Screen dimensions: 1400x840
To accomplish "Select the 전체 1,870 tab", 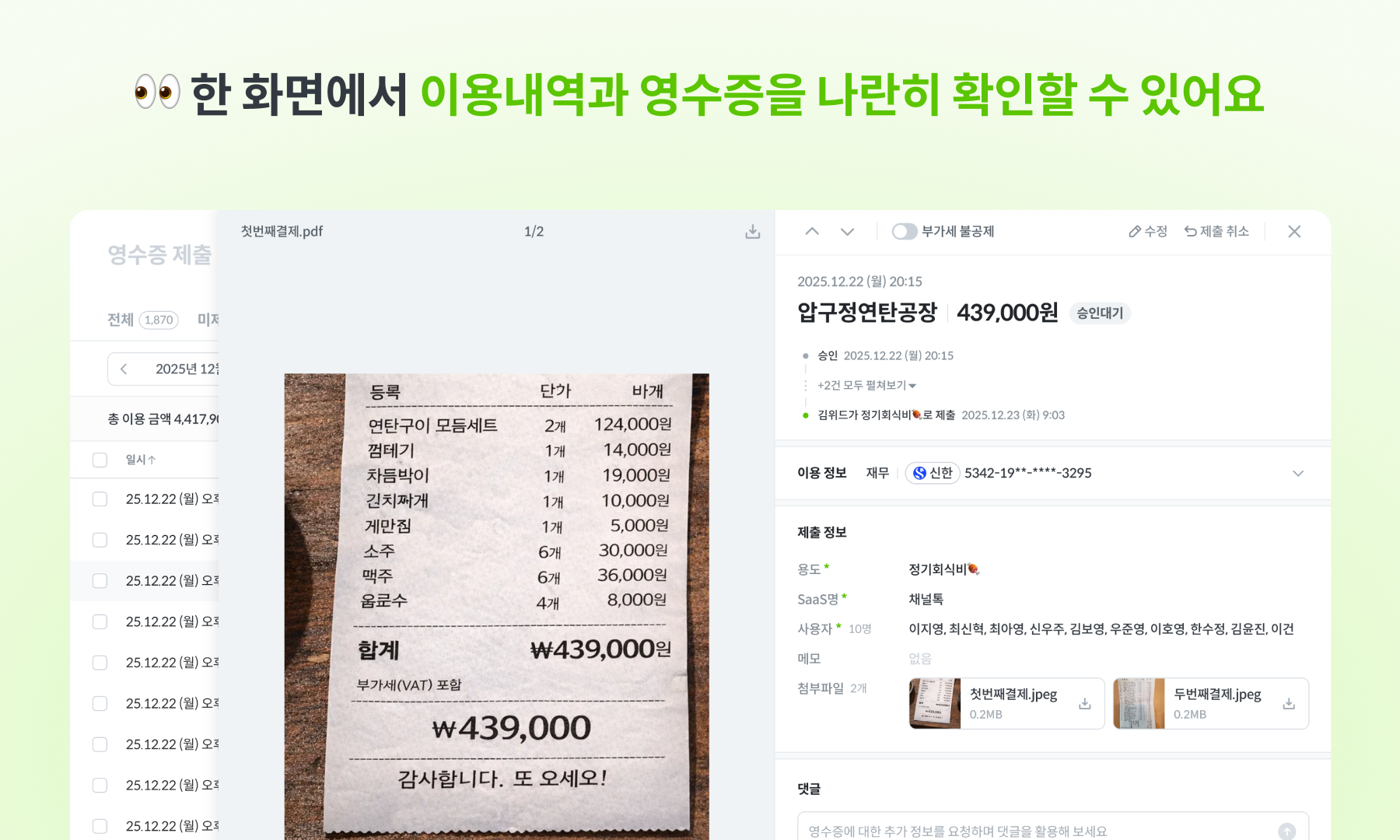I will pos(143,320).
